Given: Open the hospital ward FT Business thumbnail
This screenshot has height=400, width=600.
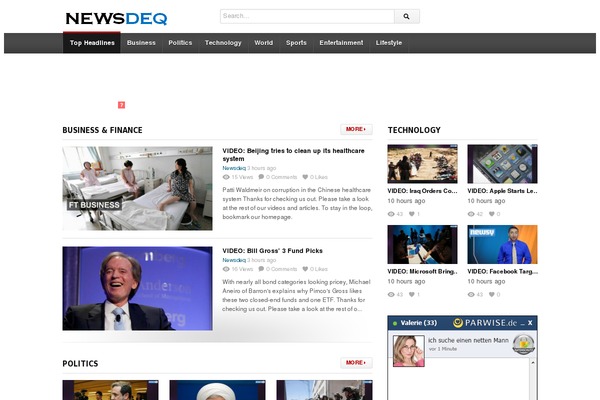Looking at the screenshot, I should point(137,188).
